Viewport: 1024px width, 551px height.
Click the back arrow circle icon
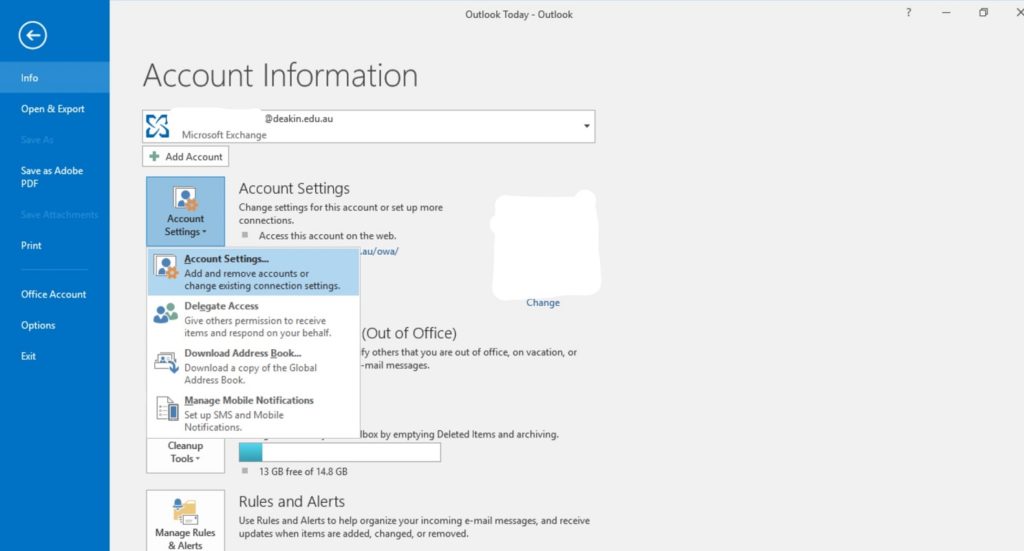(x=33, y=36)
